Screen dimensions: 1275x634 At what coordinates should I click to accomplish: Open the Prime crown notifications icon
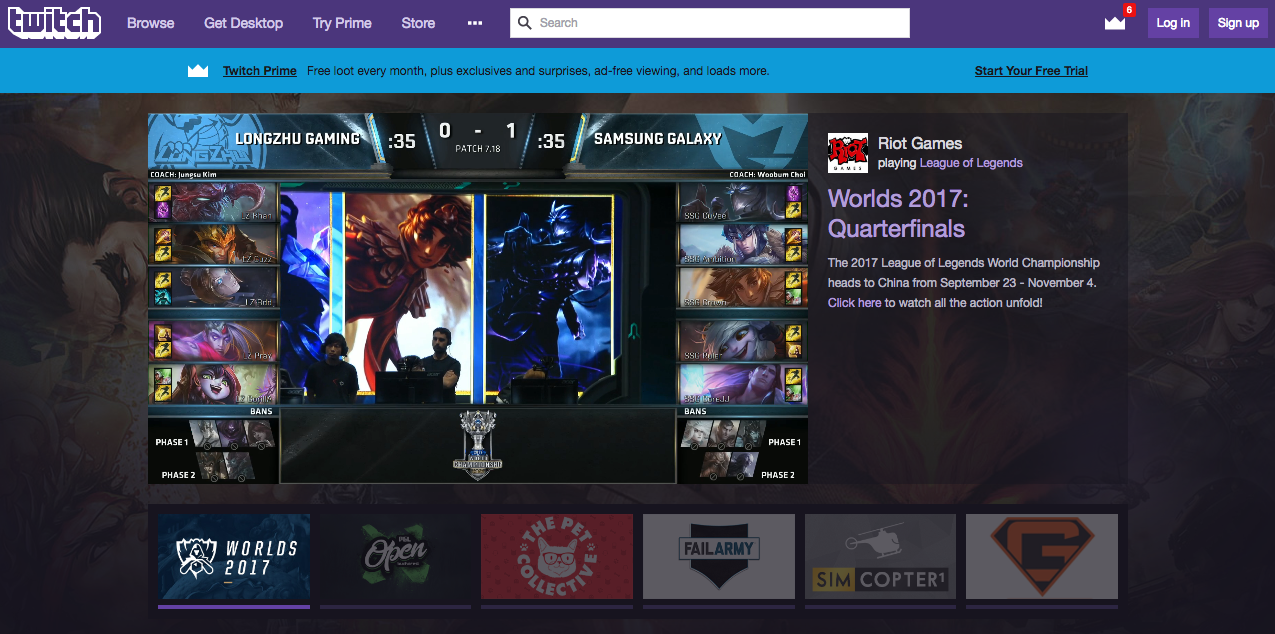1115,23
